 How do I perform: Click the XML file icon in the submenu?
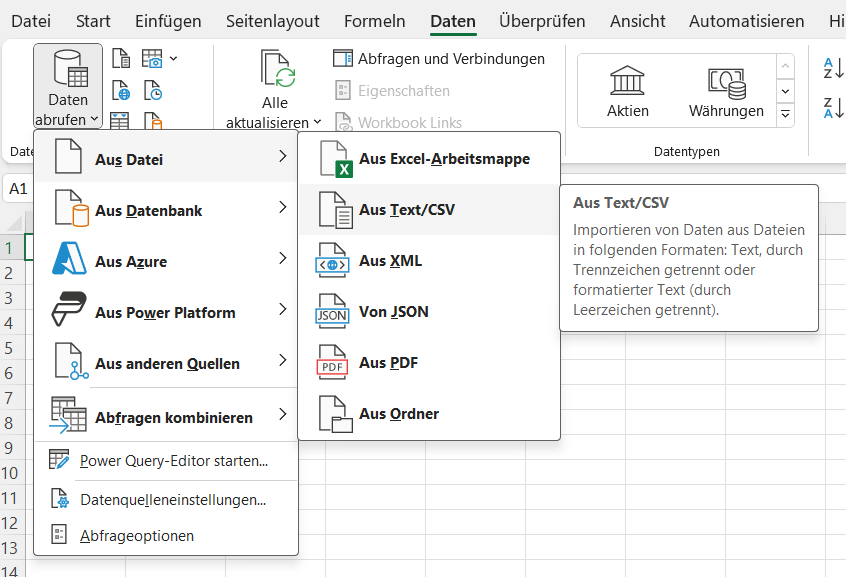tap(332, 261)
